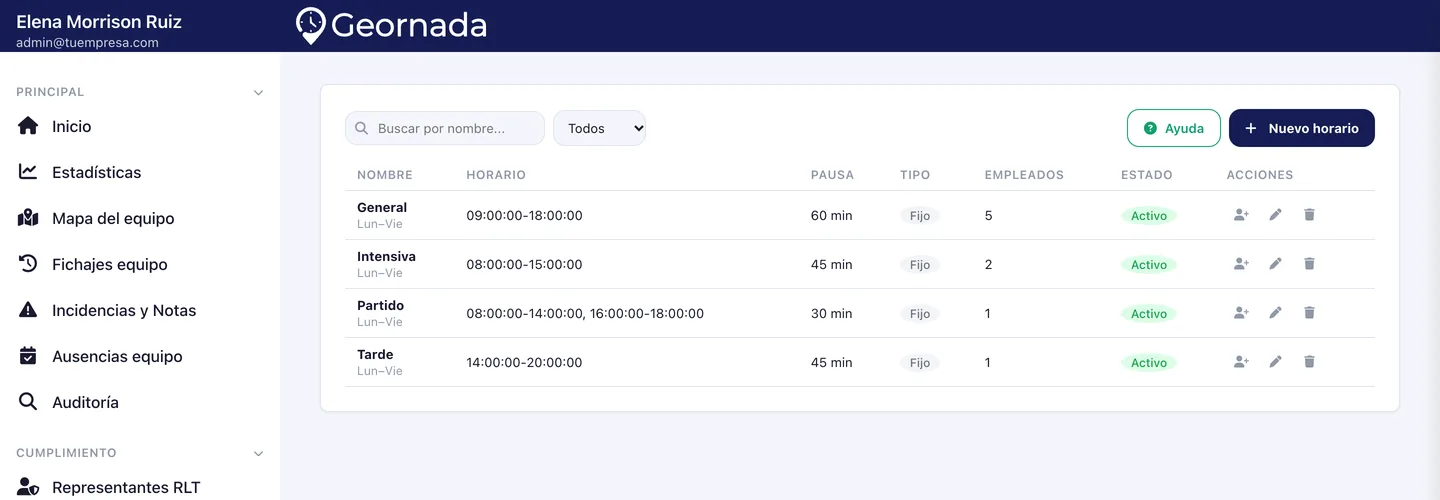Click the split schedule 08:00:00-14:00:00, 16:00:00-18:00:00
The image size is (1440, 500).
pos(585,313)
